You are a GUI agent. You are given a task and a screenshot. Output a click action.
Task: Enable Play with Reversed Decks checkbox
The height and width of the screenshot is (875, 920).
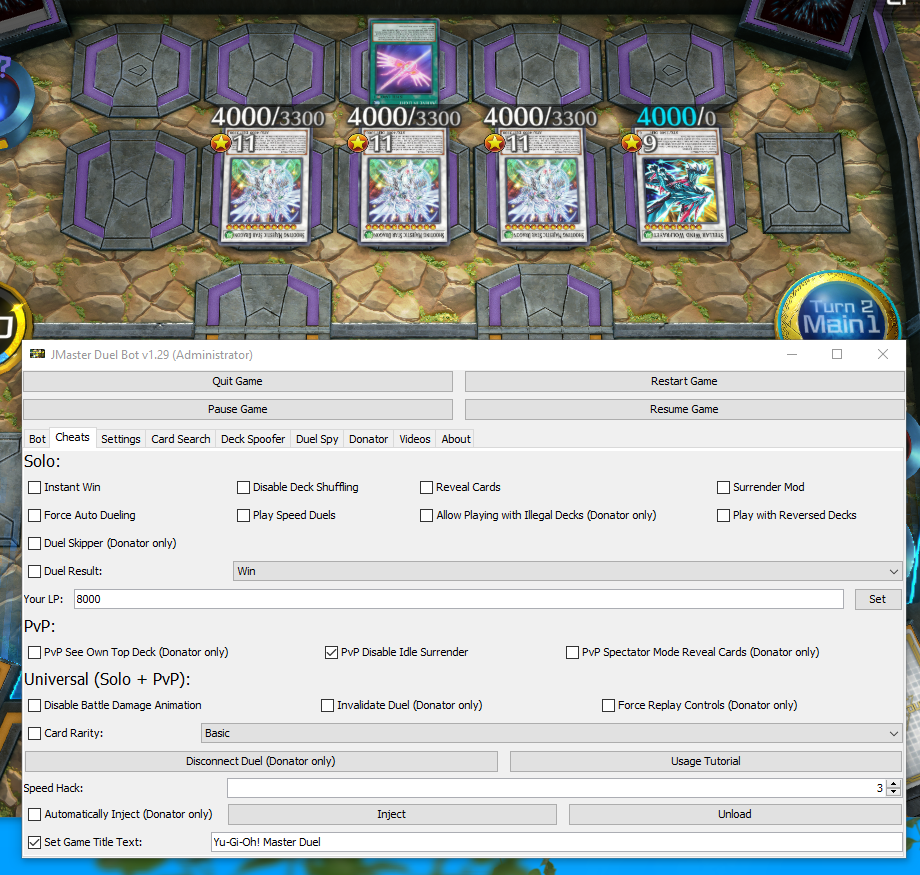723,515
